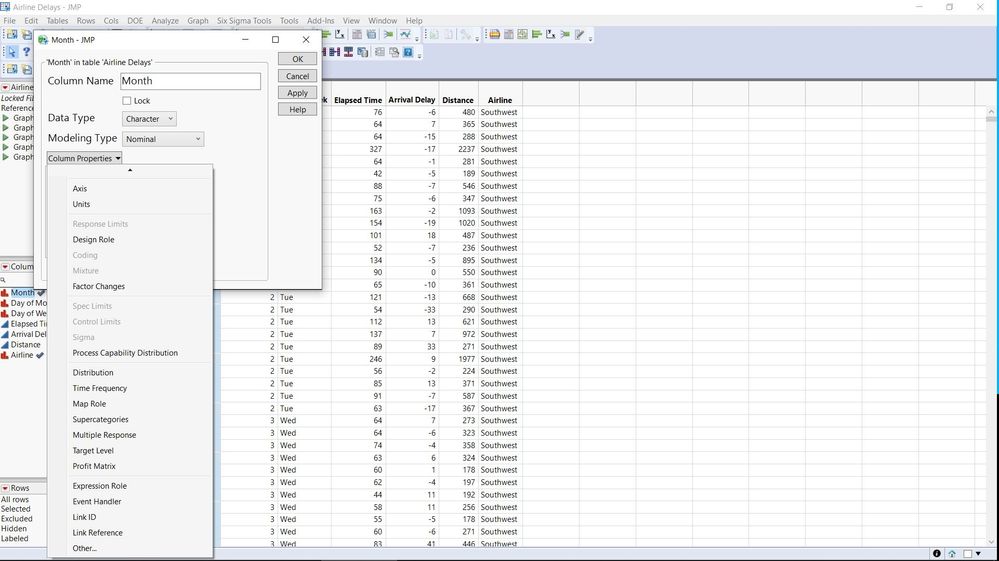
Task: Select Target Level property
Action: click(x=93, y=451)
